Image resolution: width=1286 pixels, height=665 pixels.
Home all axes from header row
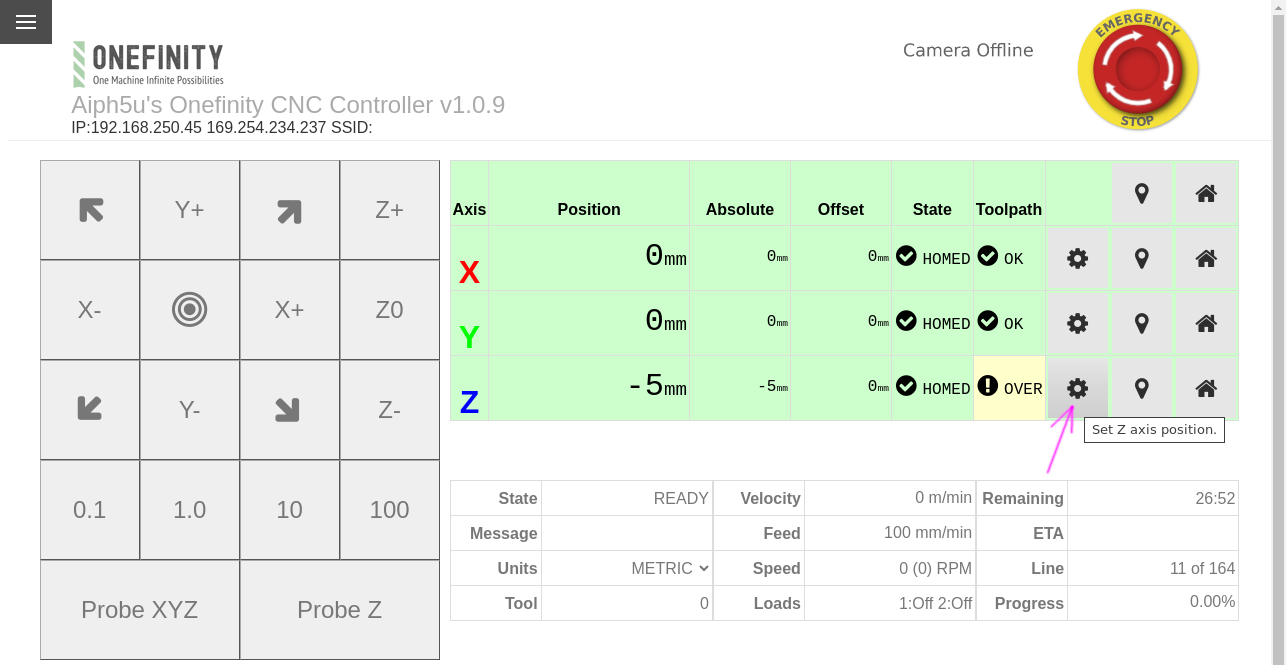(x=1206, y=193)
